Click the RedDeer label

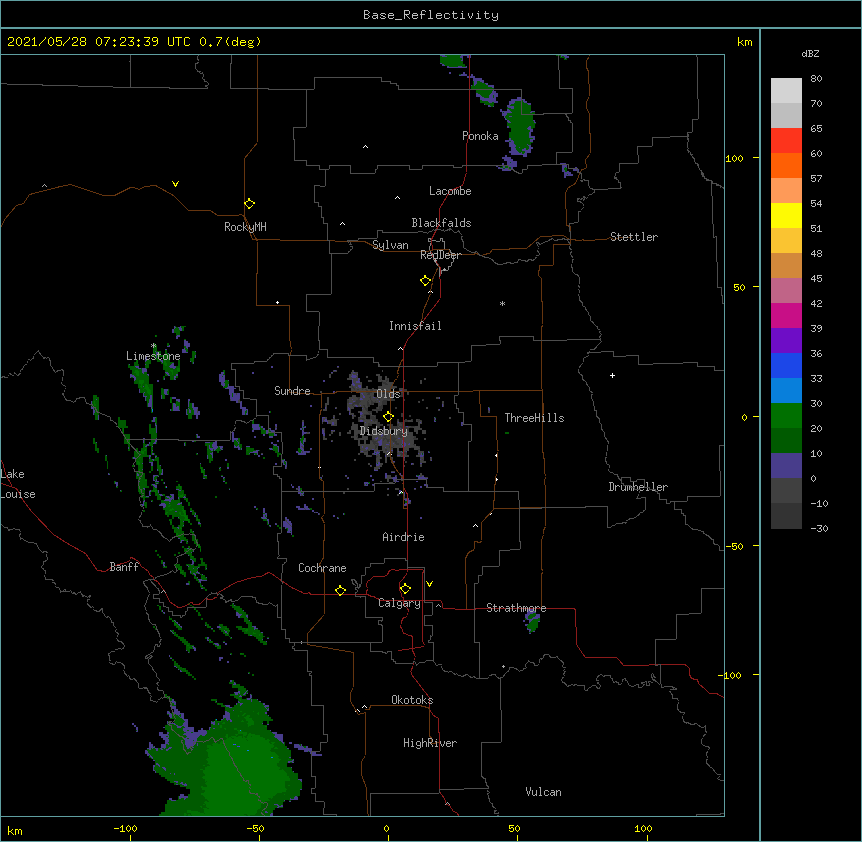(x=440, y=255)
